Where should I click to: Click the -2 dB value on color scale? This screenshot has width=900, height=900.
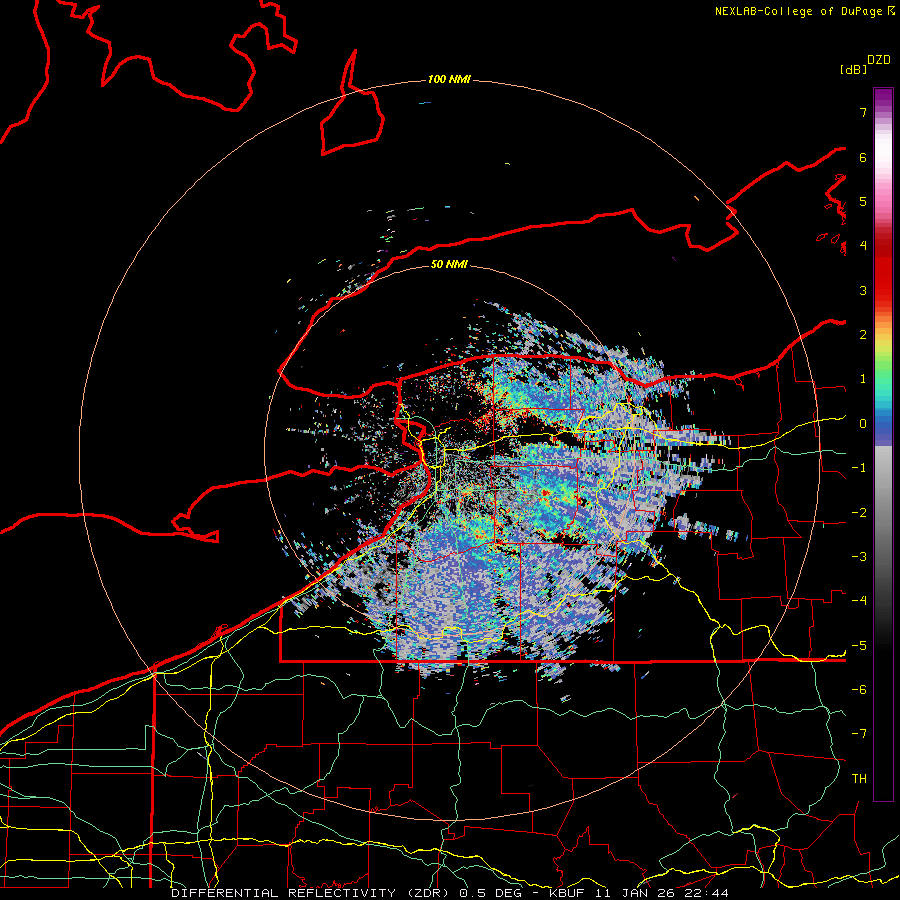coord(859,513)
